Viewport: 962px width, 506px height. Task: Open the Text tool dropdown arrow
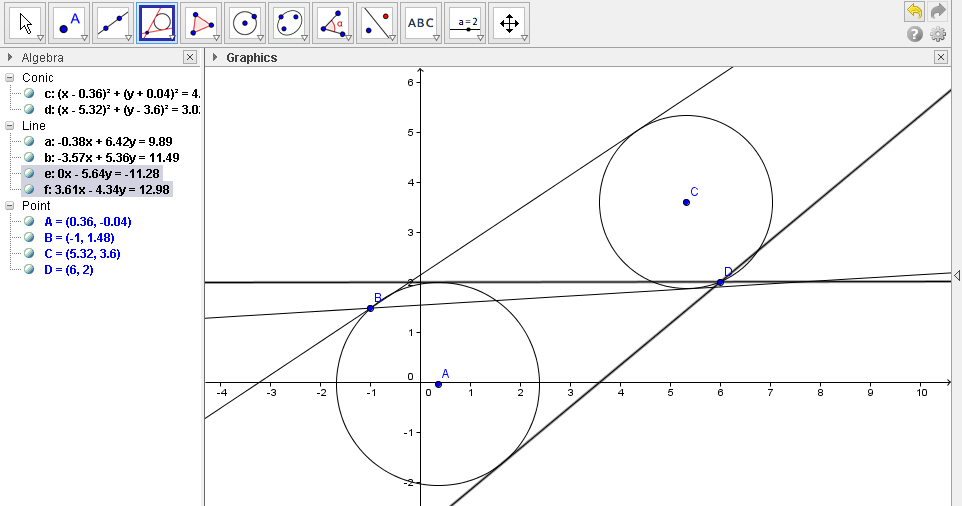[x=436, y=39]
